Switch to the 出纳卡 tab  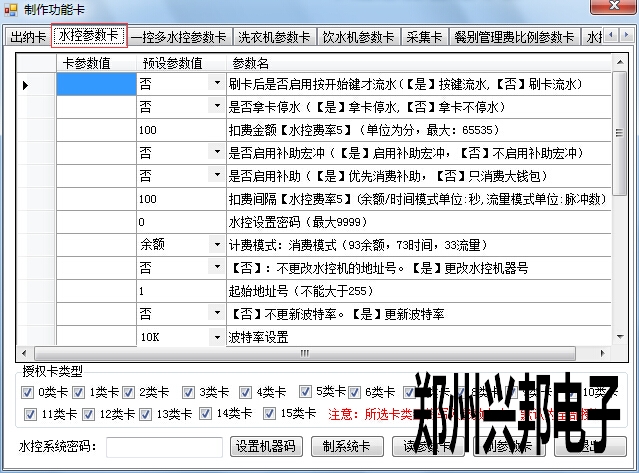[x=27, y=37]
